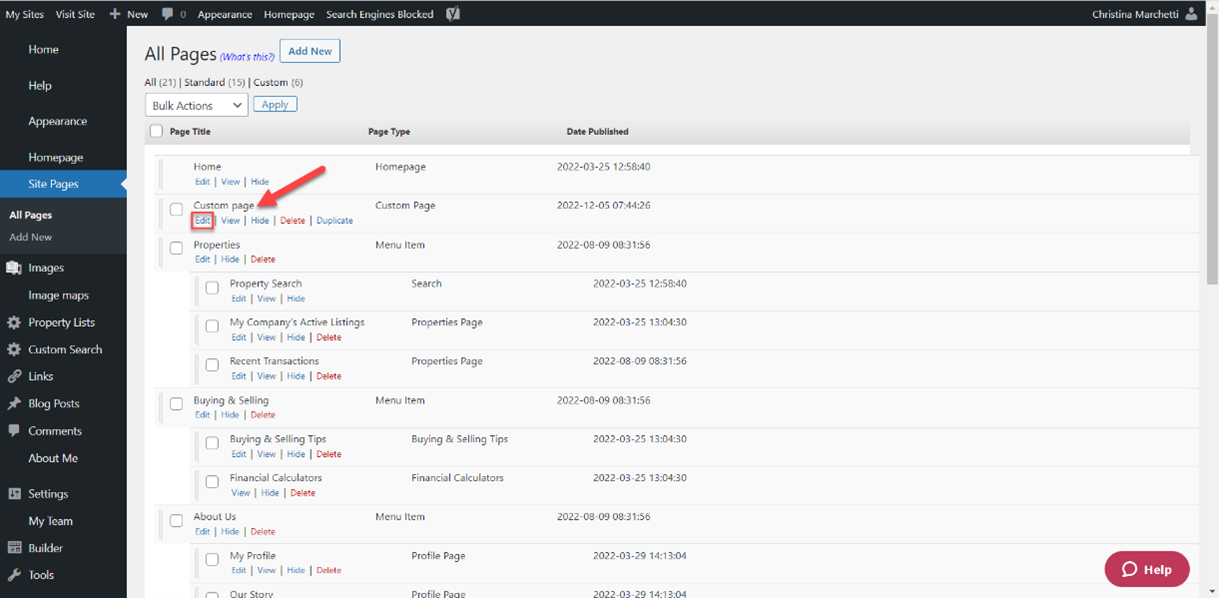The image size is (1219, 598).
Task: Click View under Financial Calculators
Action: [x=240, y=493]
